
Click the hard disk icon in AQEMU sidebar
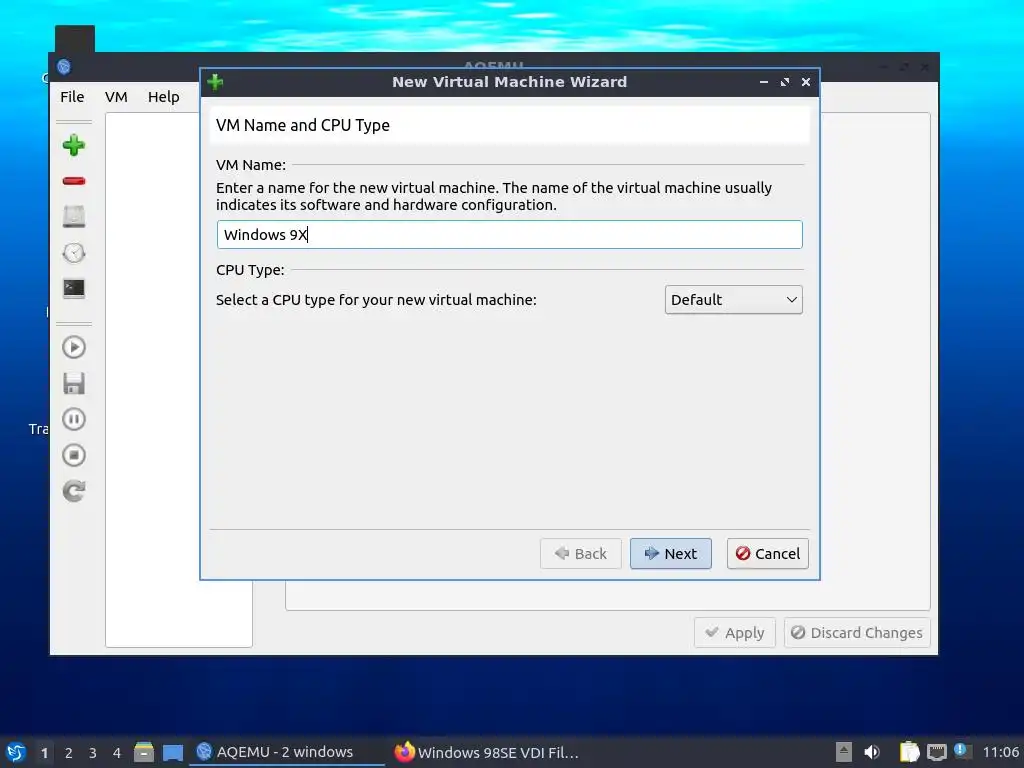coord(74,216)
